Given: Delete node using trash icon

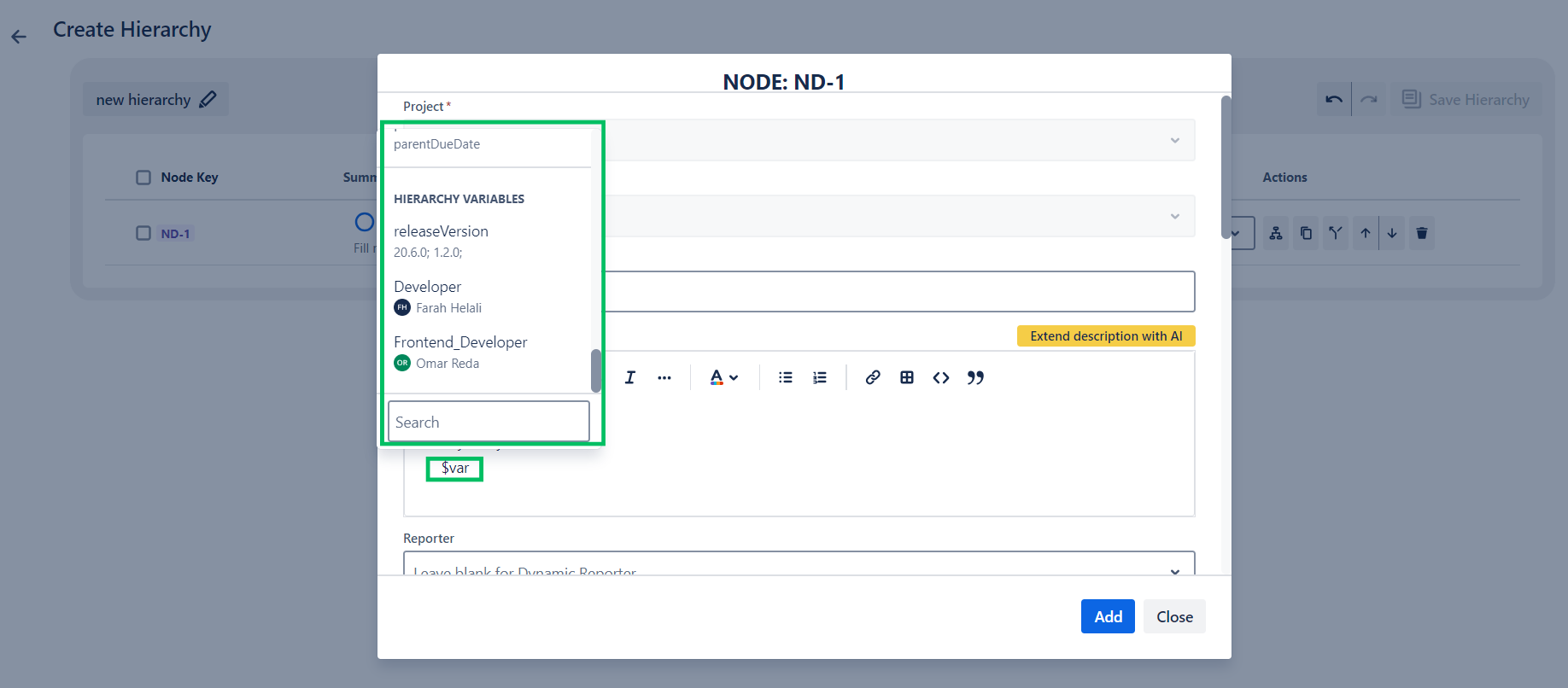Looking at the screenshot, I should 1421,233.
